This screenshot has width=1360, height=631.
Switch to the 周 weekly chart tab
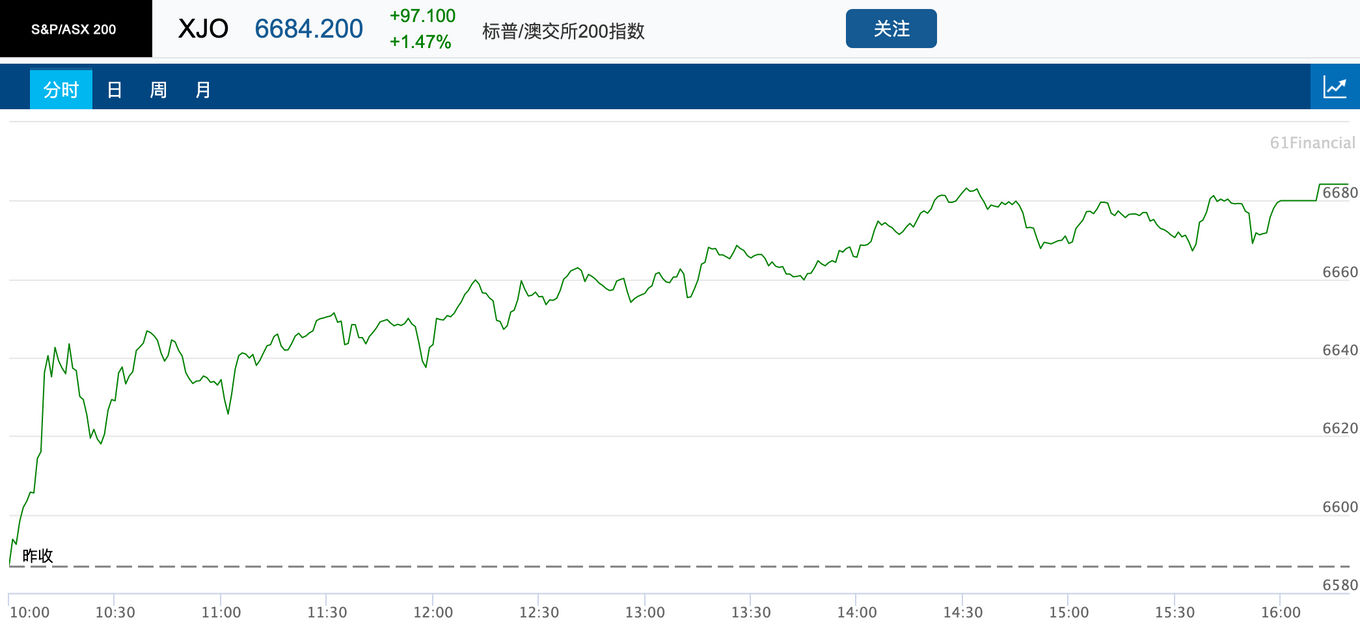click(x=158, y=90)
